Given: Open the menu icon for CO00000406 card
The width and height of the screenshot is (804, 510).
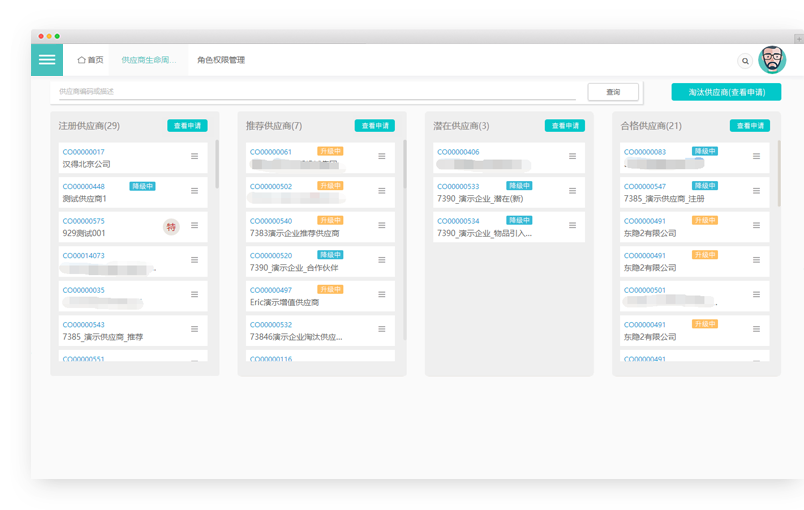Looking at the screenshot, I should pyautogui.click(x=572, y=156).
